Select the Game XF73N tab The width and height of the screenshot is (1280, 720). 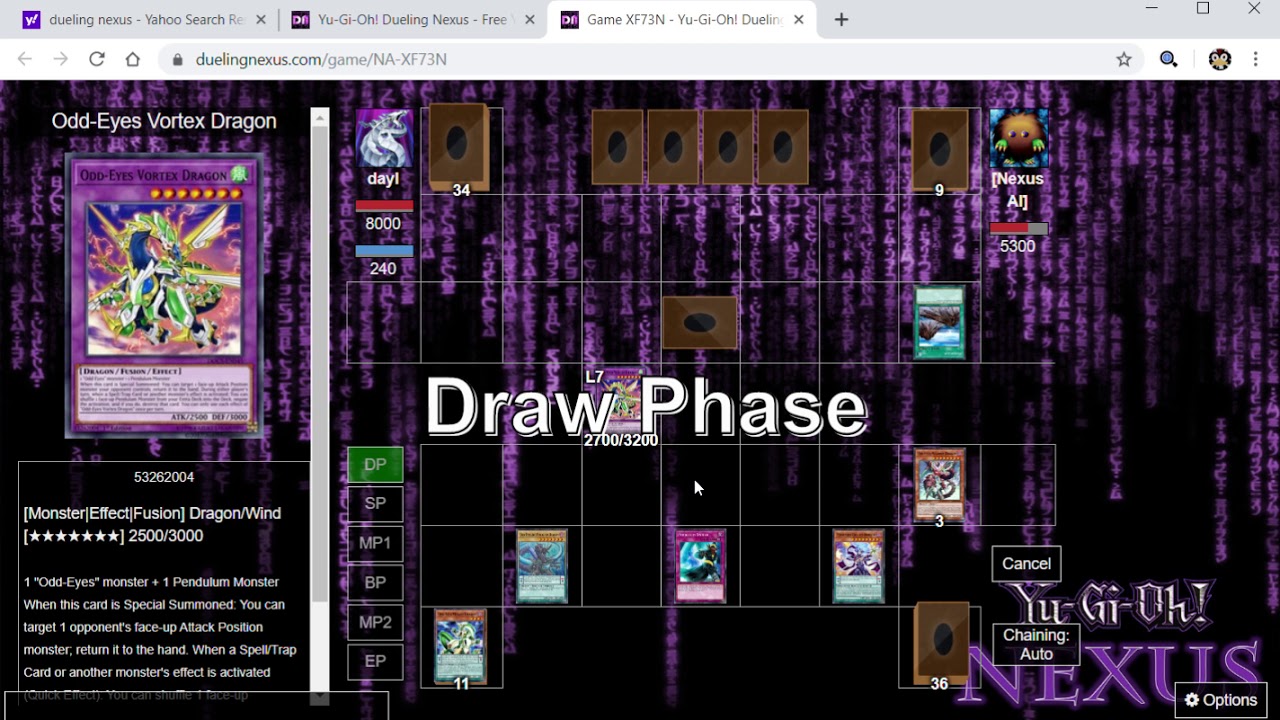(683, 20)
